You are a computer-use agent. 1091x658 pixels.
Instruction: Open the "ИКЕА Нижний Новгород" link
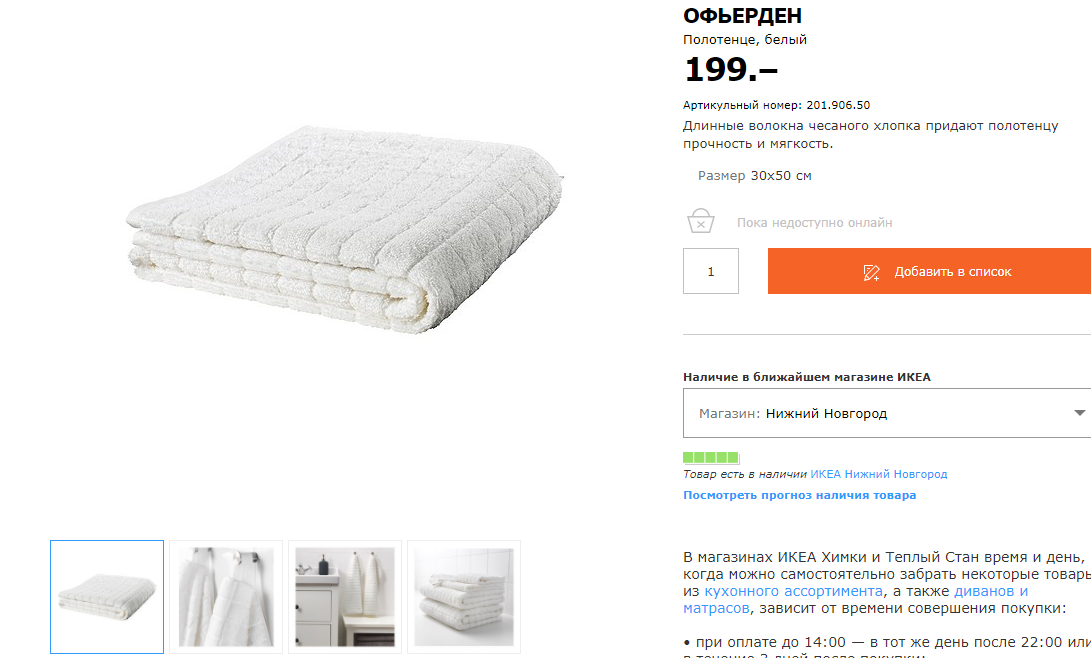click(878, 474)
